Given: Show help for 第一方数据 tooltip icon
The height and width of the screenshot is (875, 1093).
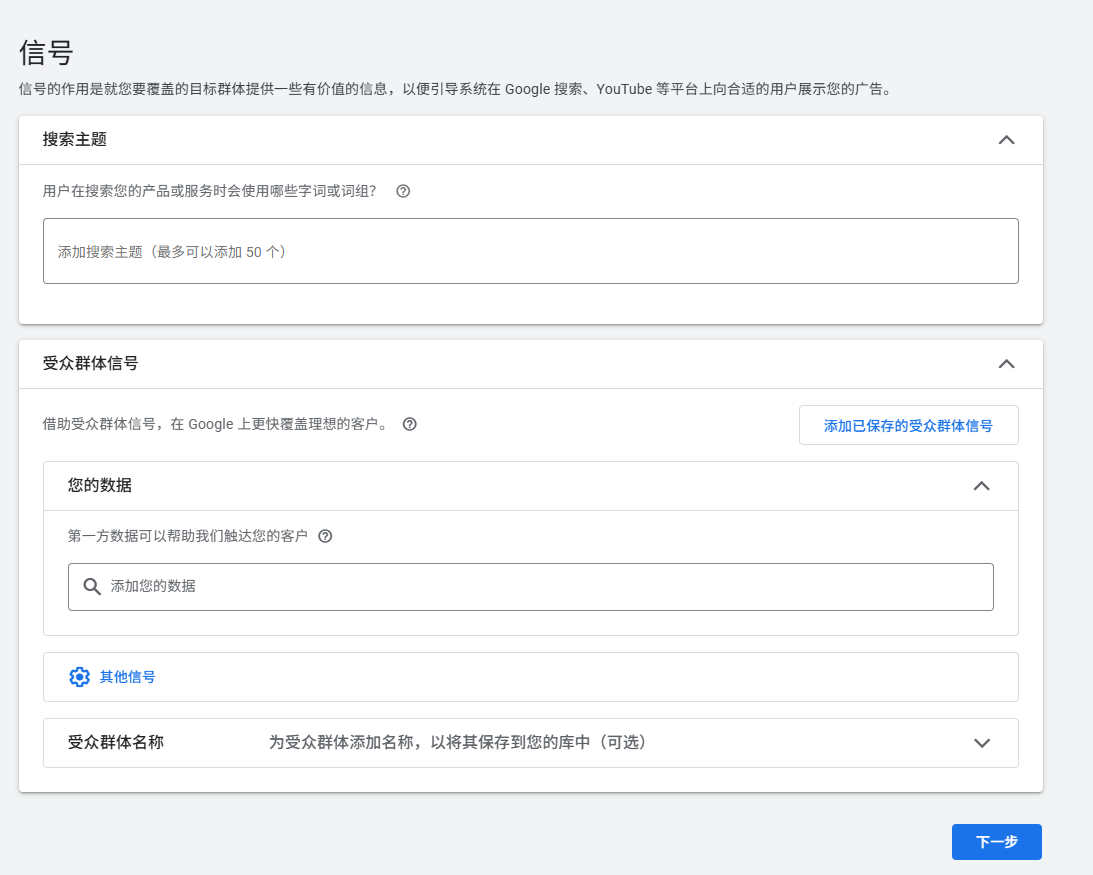Looking at the screenshot, I should click(x=325, y=536).
